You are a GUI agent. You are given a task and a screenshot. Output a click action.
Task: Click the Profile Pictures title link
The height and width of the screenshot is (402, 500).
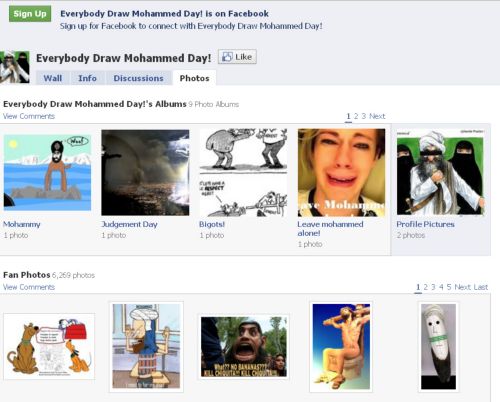[425, 224]
